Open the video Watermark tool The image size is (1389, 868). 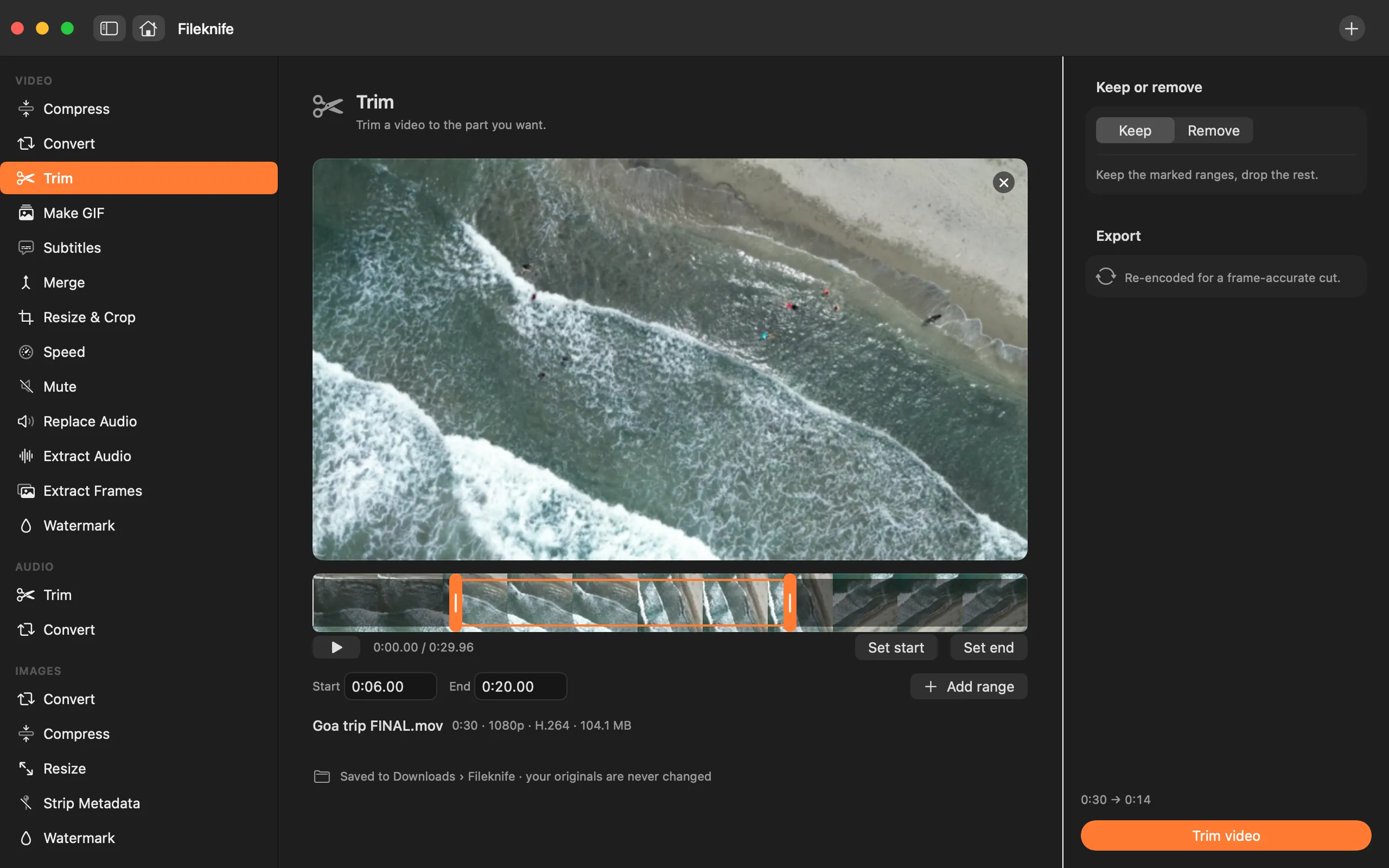coord(139,525)
